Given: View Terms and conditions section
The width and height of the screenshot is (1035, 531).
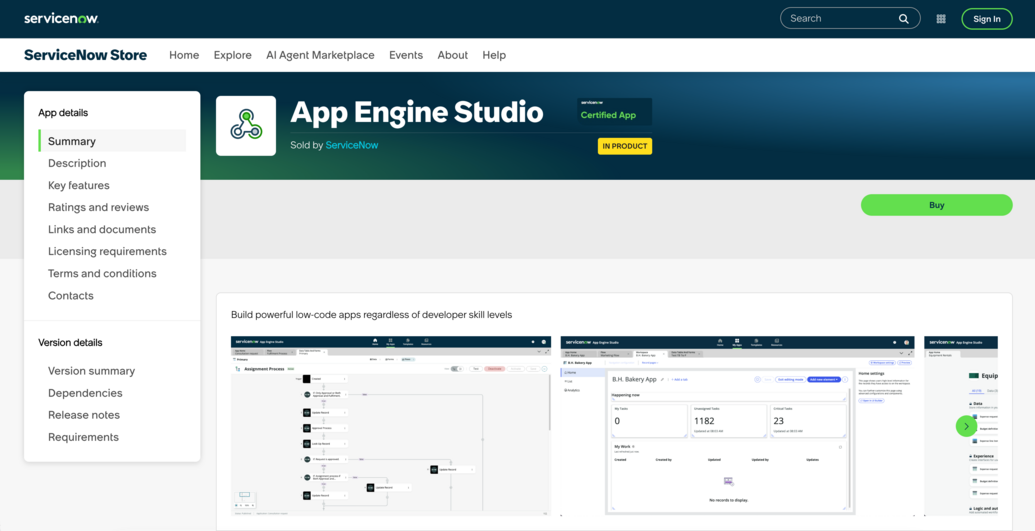Looking at the screenshot, I should (102, 273).
